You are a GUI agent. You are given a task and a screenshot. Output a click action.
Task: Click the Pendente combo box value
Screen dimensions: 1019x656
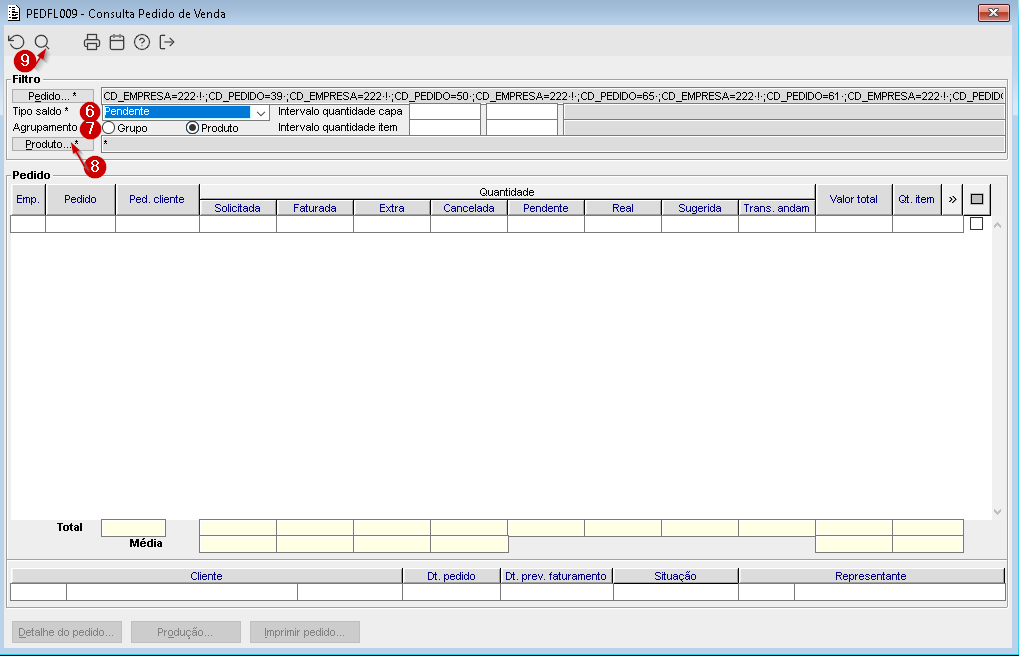pyautogui.click(x=177, y=112)
